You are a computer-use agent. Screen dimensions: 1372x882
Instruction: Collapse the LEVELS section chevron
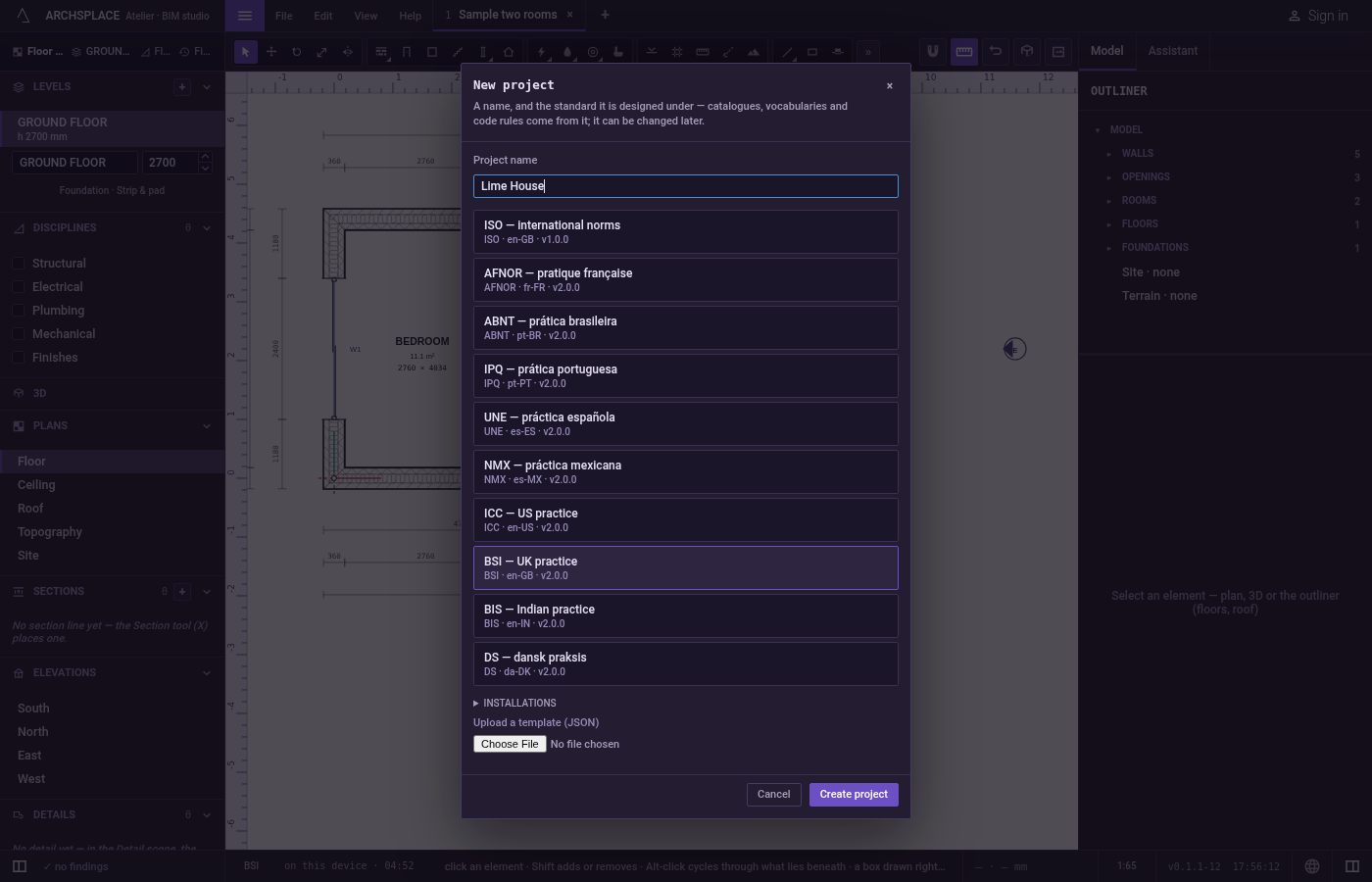pyautogui.click(x=206, y=86)
